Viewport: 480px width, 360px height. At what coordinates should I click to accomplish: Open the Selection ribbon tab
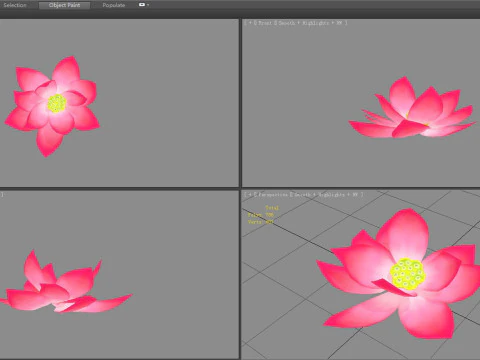tap(15, 5)
